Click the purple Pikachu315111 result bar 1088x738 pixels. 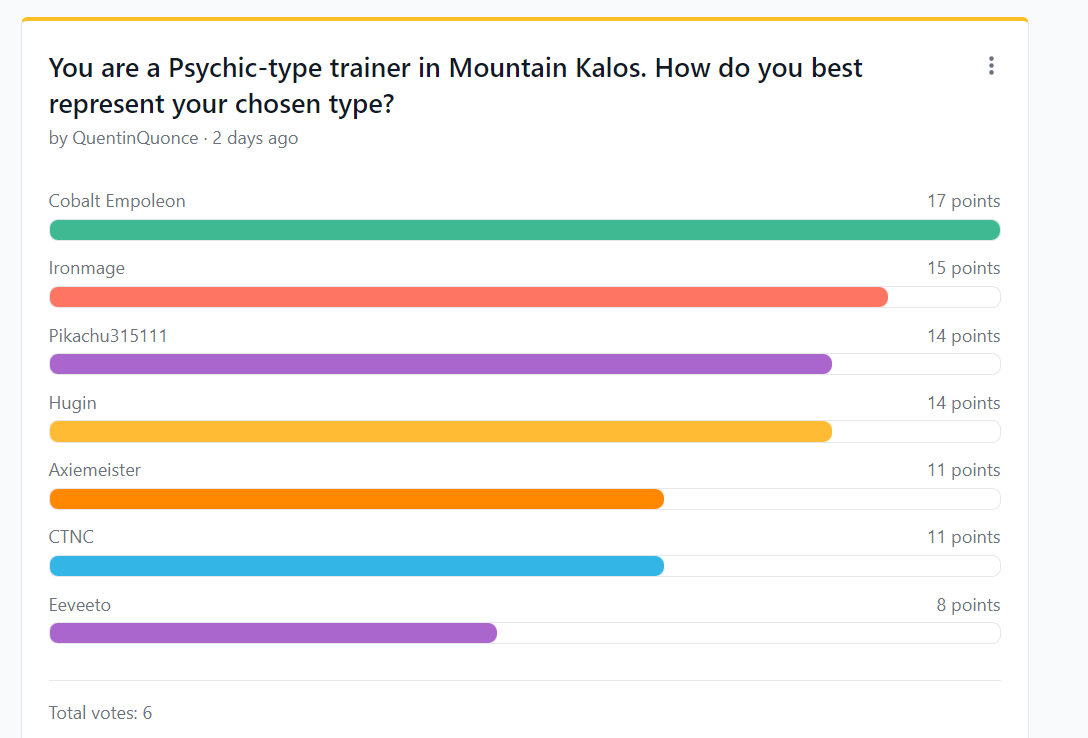coord(441,364)
